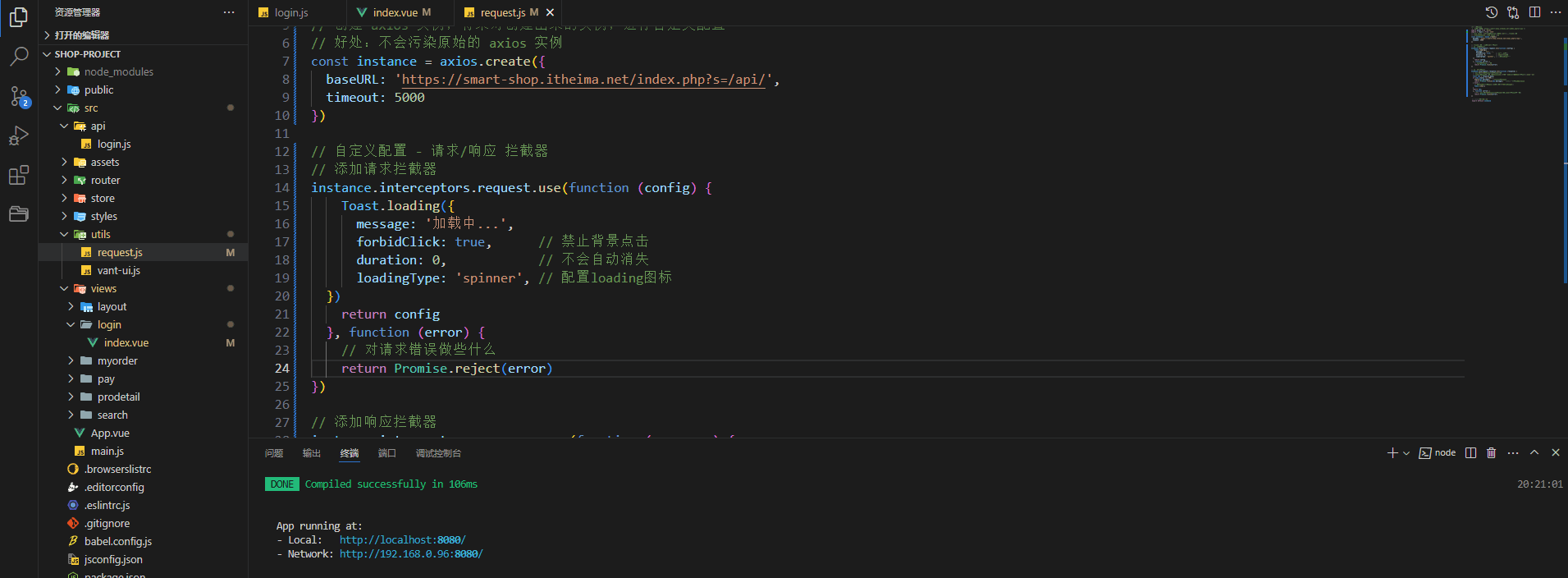Open the project manager folder icon
This screenshot has height=578, width=1568.
tap(18, 214)
